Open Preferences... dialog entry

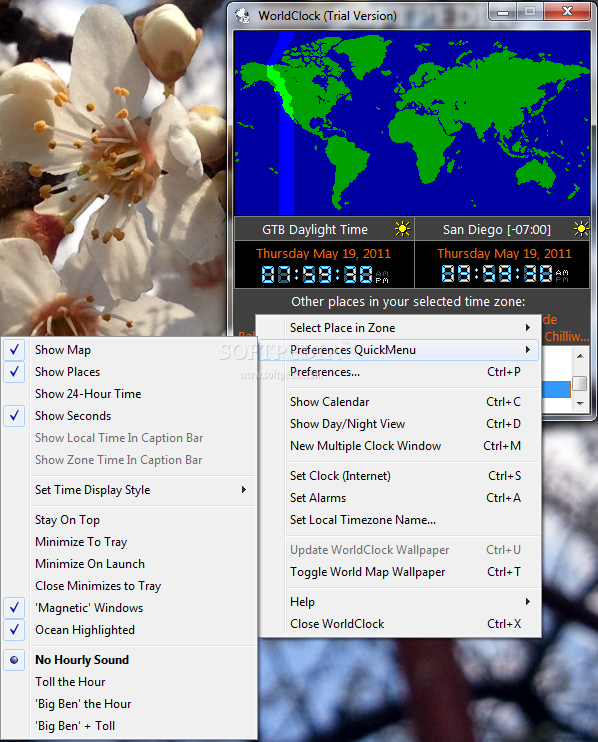pos(398,372)
